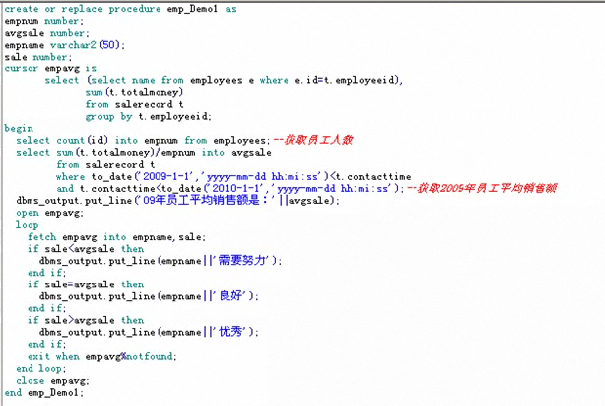
Task: Click the 'cursor empavg is' line
Action: point(51,69)
